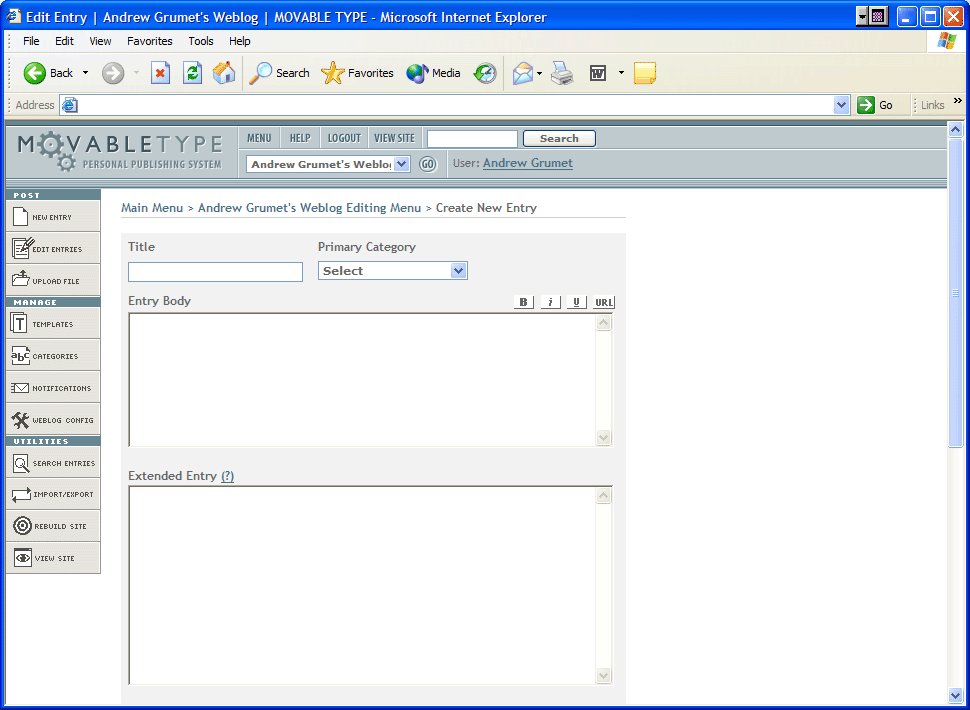970x710 pixels.
Task: Open the Primary Category Select dropdown
Action: [x=393, y=271]
